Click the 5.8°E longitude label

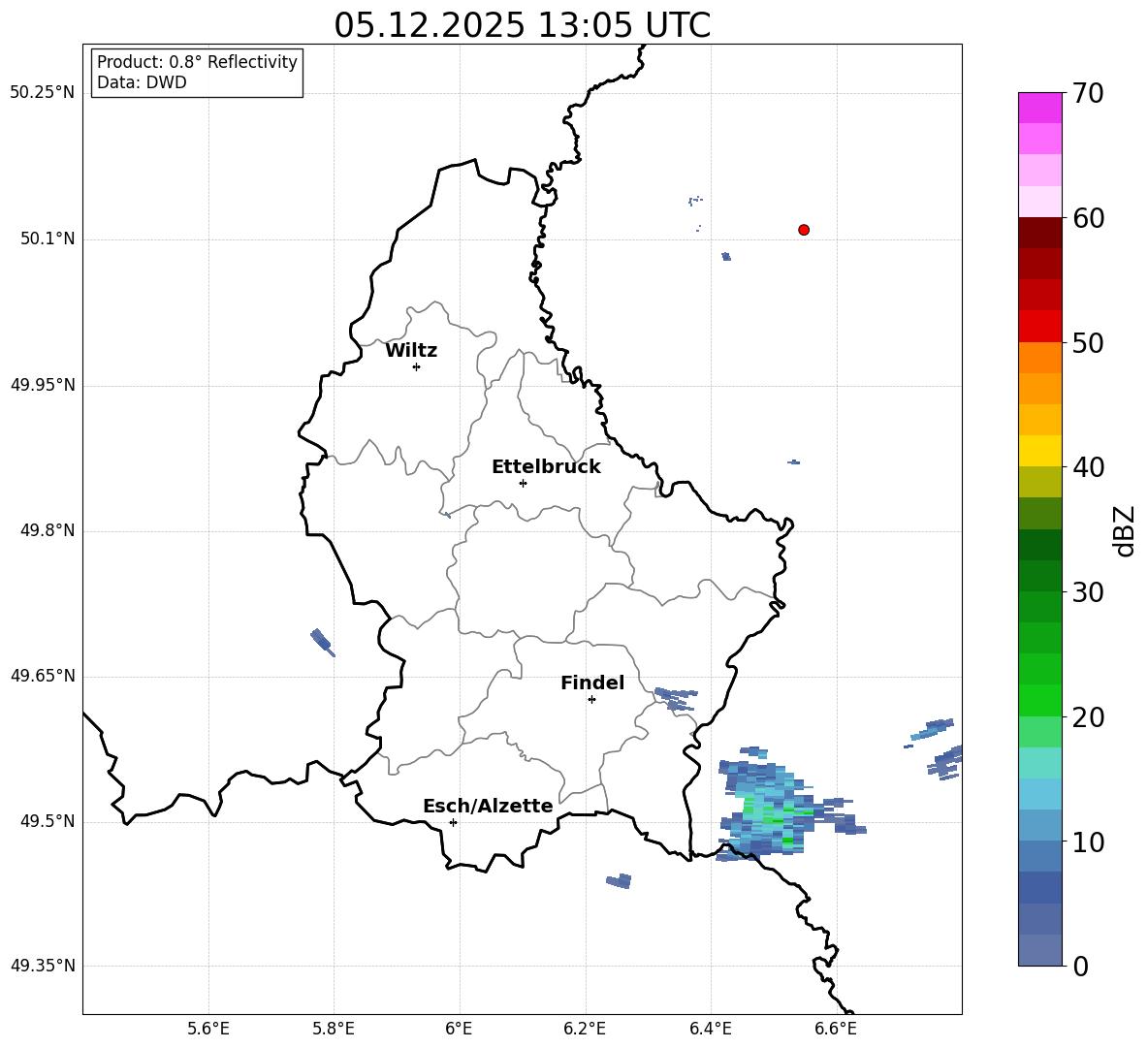point(334,1029)
